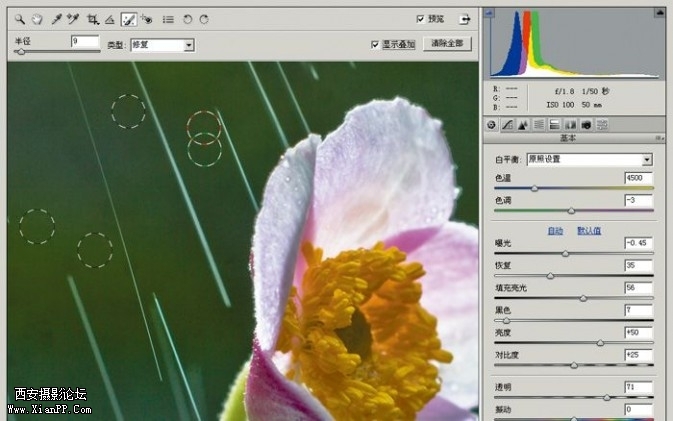Open the Camera Calibration panel tab
Screen dimensions: 673x421
point(587,124)
